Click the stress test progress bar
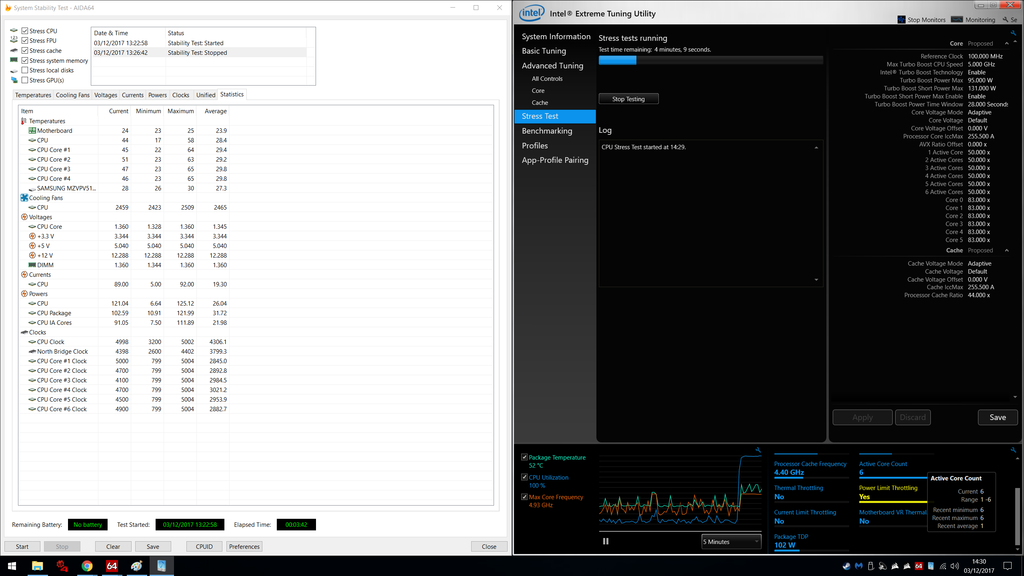 pyautogui.click(x=711, y=60)
